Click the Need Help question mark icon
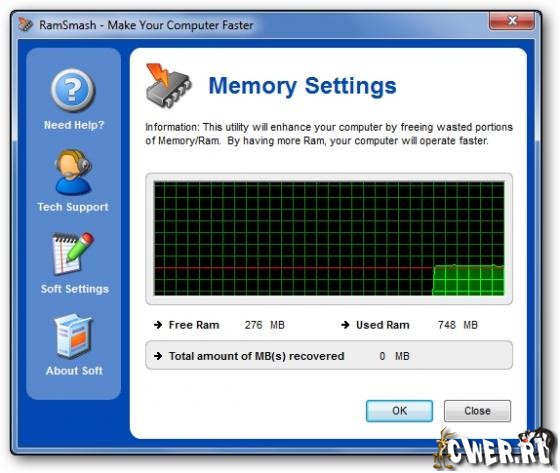Viewport: 560px width, 473px height. point(73,90)
